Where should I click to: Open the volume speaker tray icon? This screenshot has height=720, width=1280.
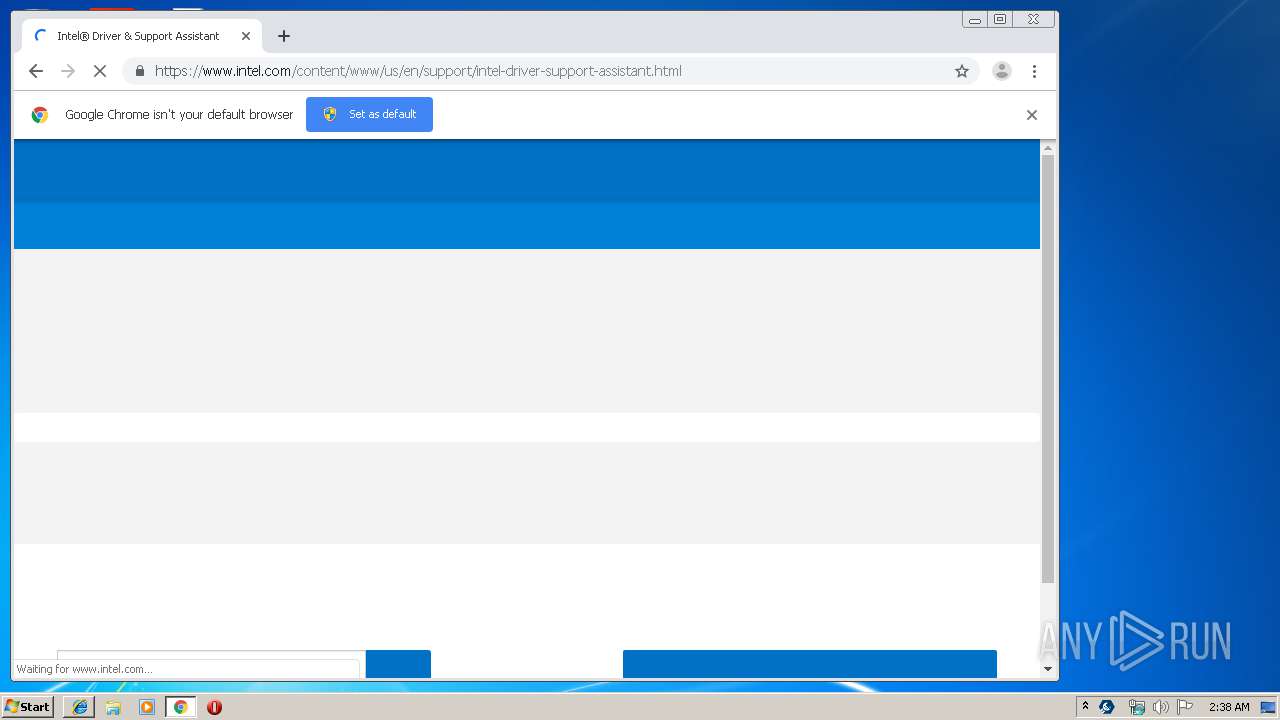coord(1160,707)
